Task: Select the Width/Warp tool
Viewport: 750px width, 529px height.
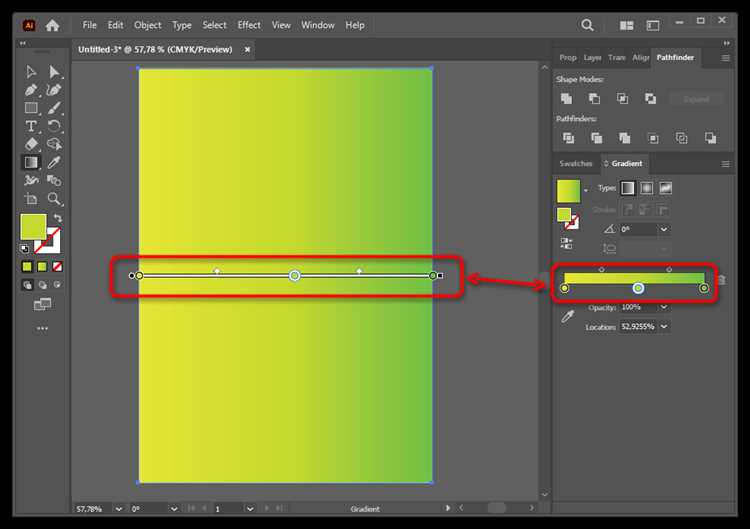Action: tap(31, 180)
